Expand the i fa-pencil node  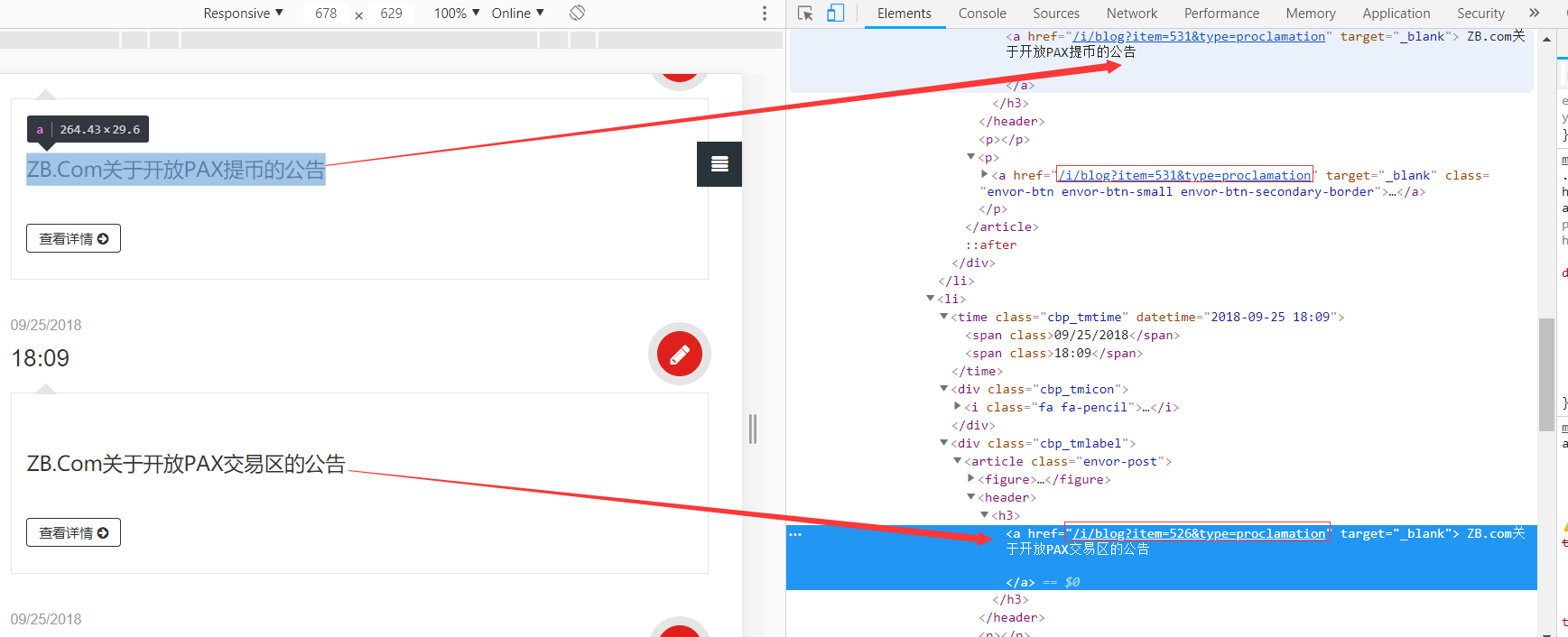958,406
